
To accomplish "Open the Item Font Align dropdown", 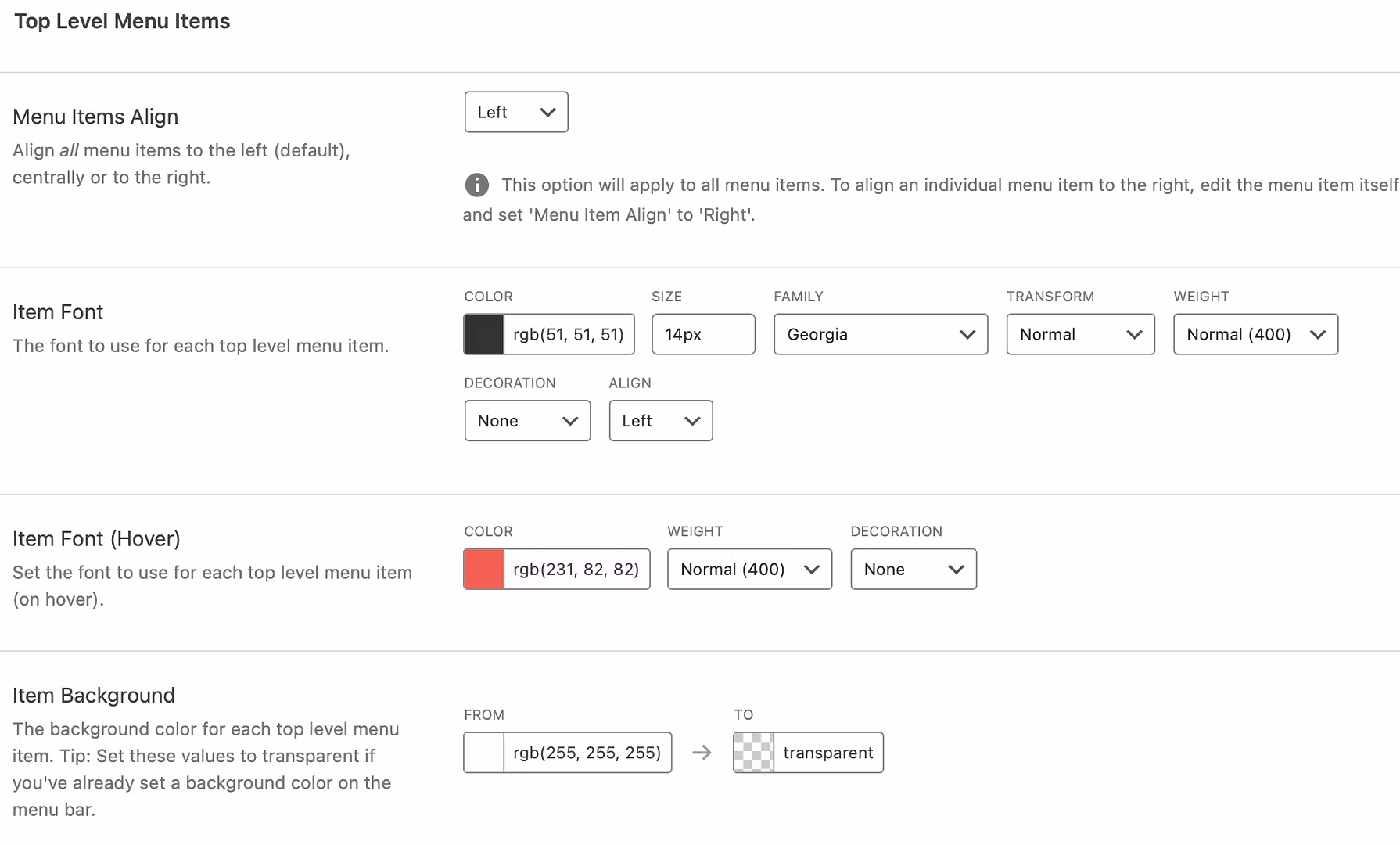I will (660, 420).
